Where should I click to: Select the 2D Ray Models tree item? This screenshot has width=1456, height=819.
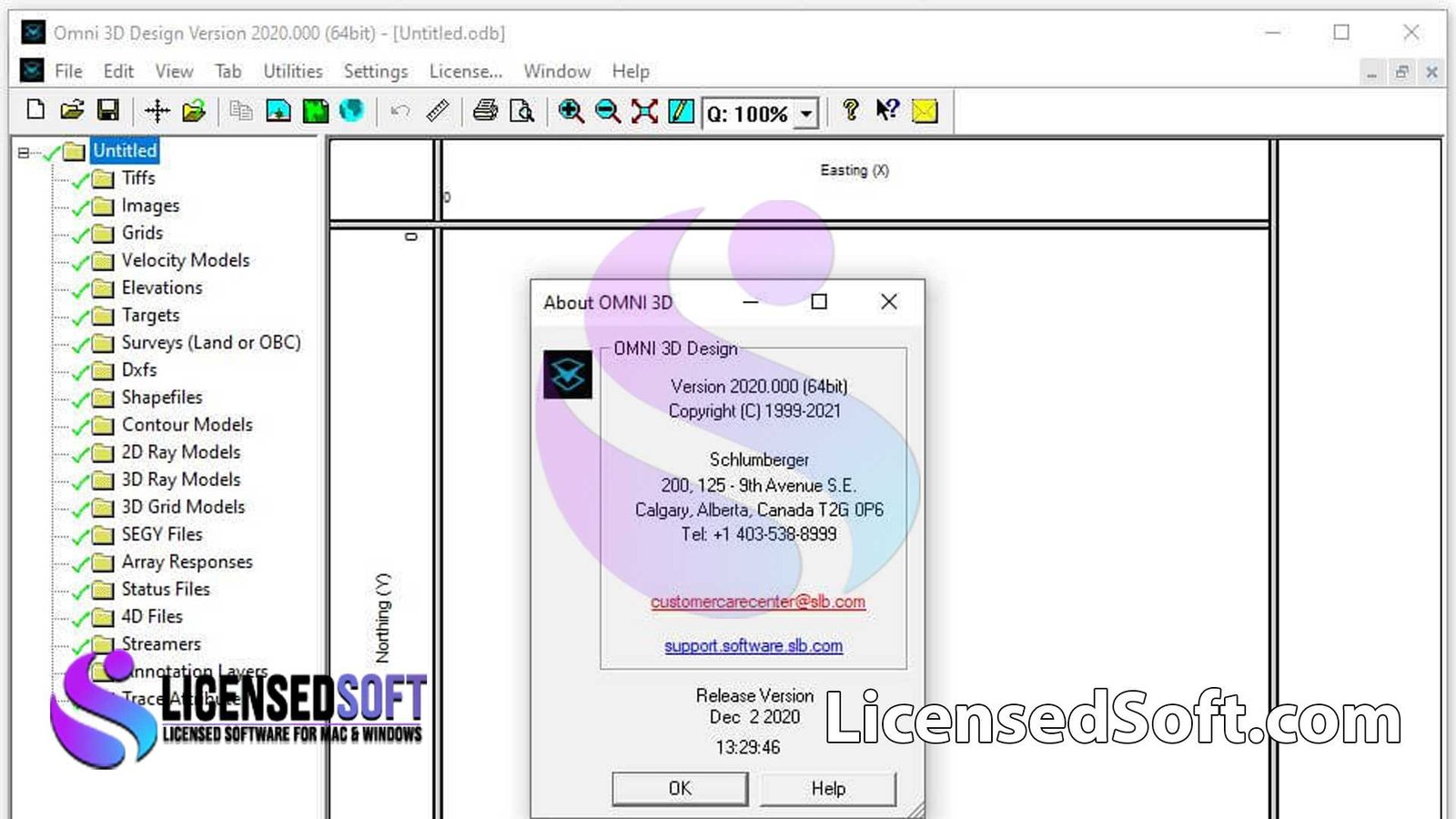[181, 451]
